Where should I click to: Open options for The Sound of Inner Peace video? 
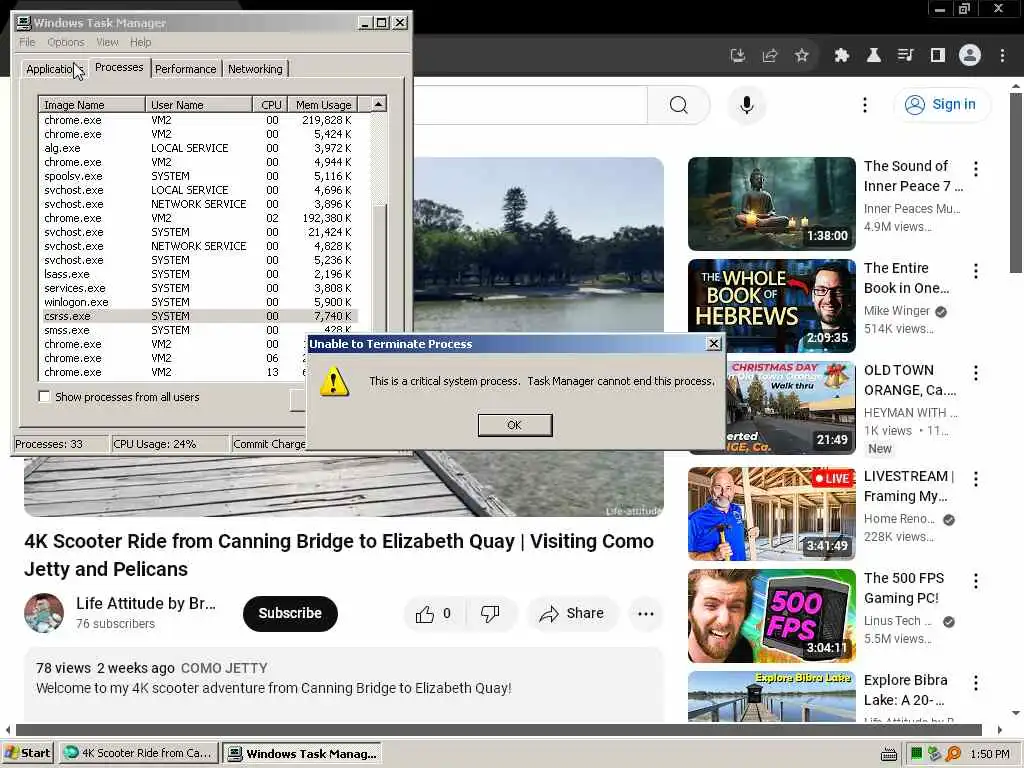click(x=976, y=169)
